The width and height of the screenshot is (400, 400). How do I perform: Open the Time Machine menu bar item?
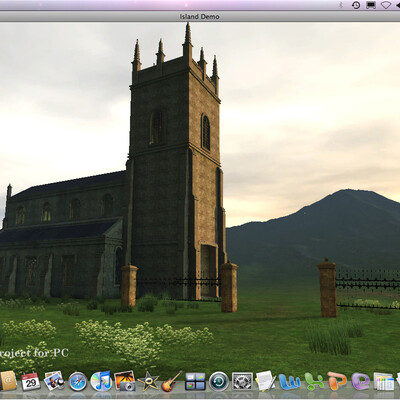(356, 5)
